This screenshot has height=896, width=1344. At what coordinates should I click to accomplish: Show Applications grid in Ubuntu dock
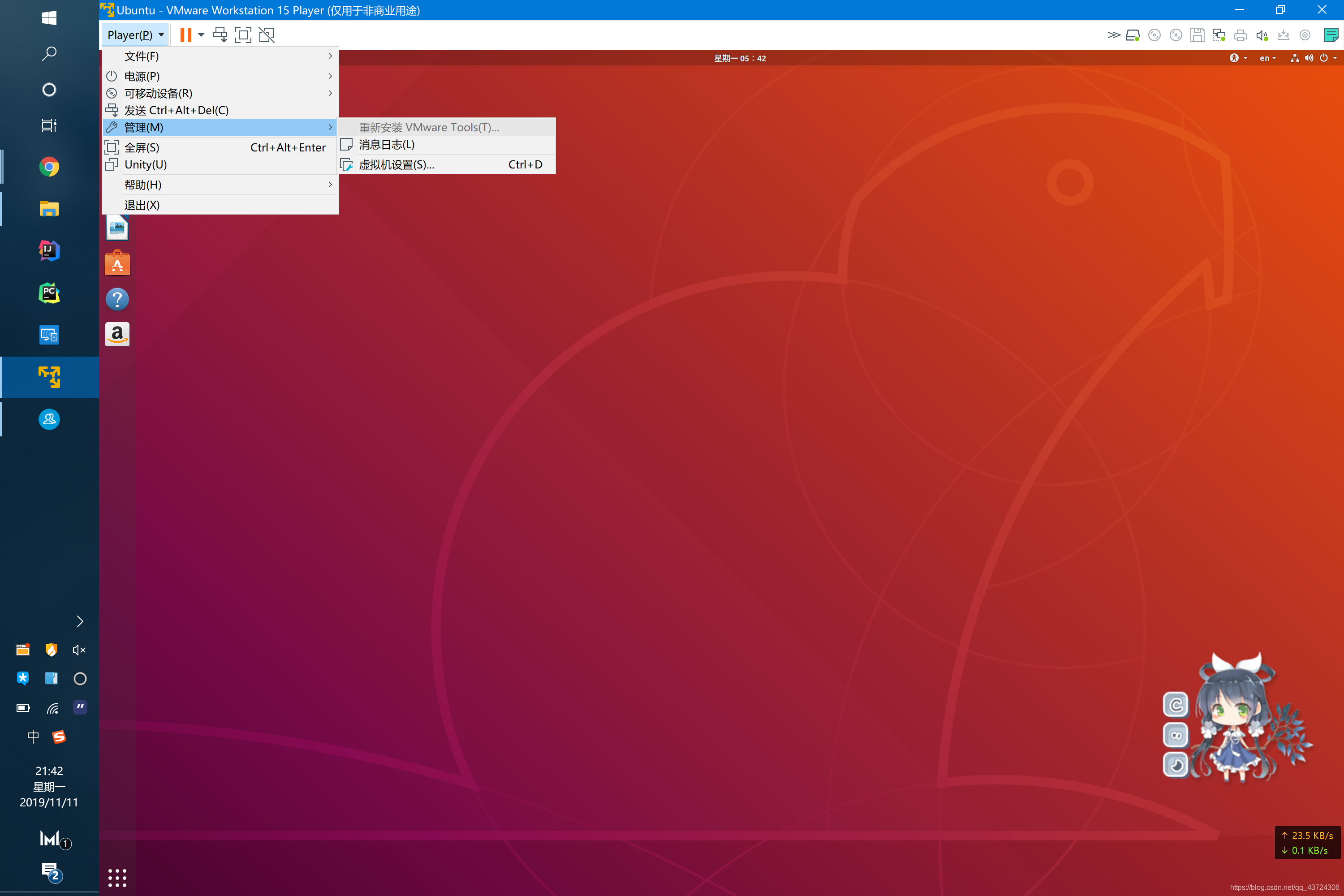(x=117, y=878)
